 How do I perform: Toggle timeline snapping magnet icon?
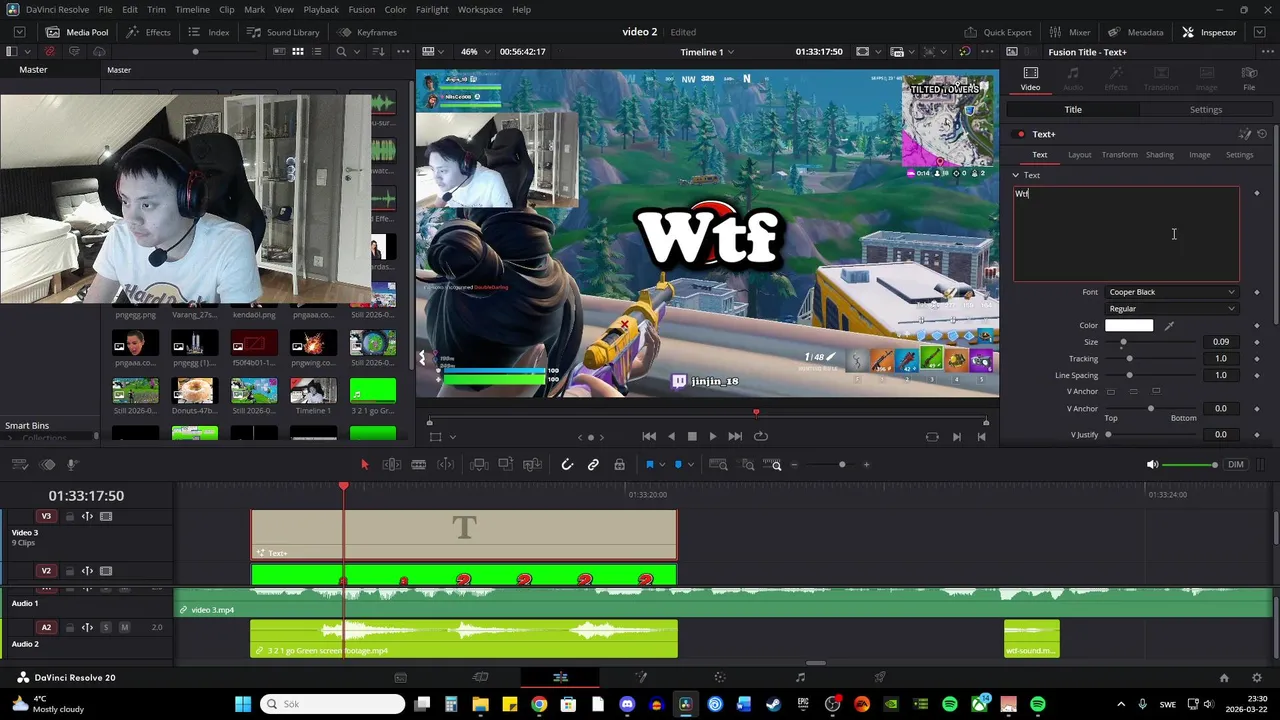[x=567, y=464]
